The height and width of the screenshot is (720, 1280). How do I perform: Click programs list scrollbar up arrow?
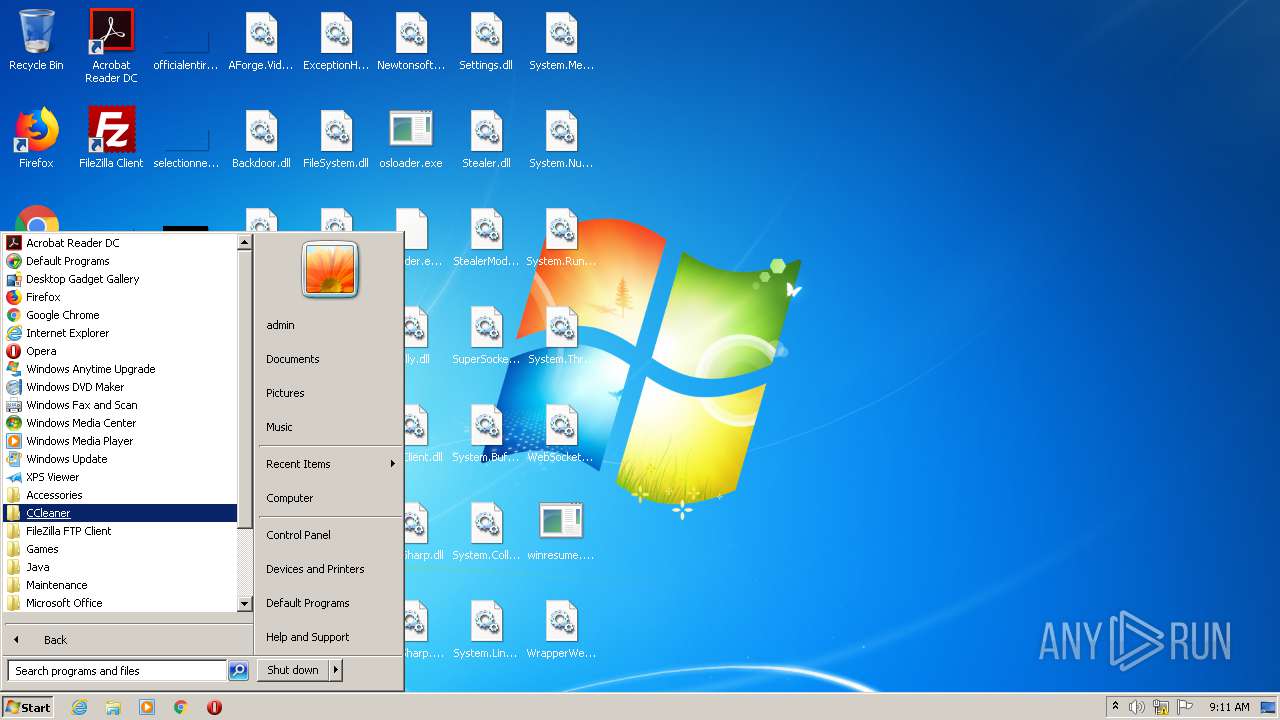[x=244, y=242]
